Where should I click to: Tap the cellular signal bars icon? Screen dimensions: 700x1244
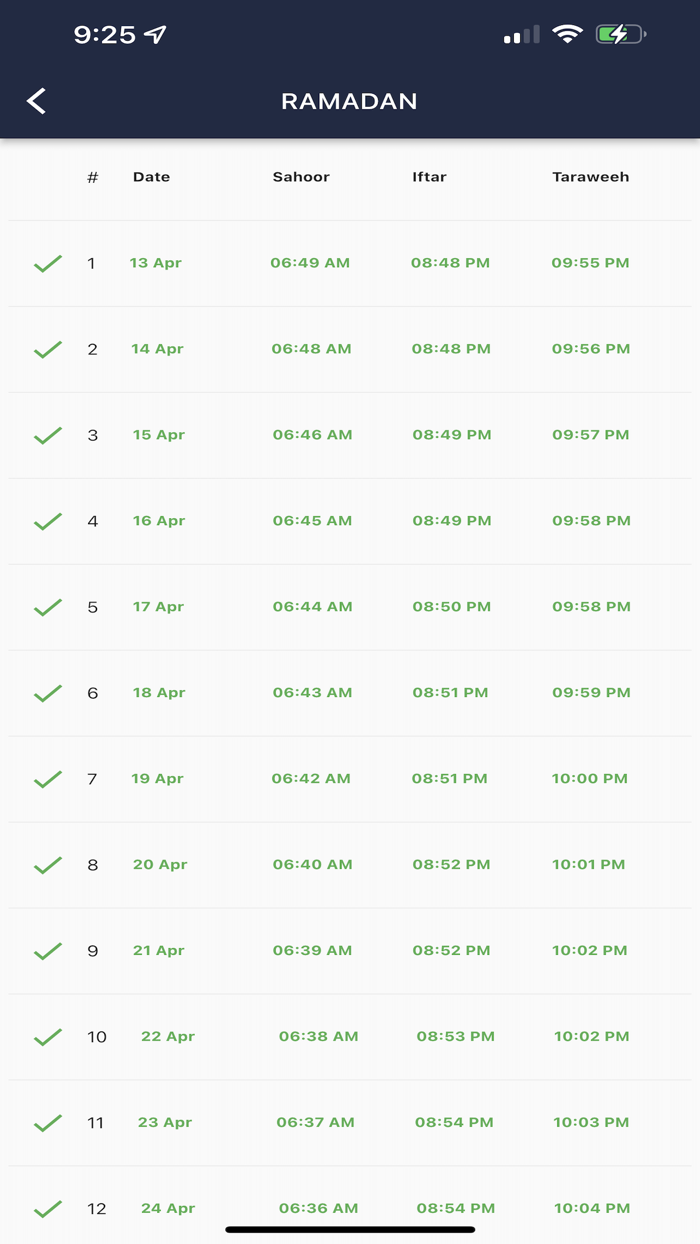pos(522,36)
